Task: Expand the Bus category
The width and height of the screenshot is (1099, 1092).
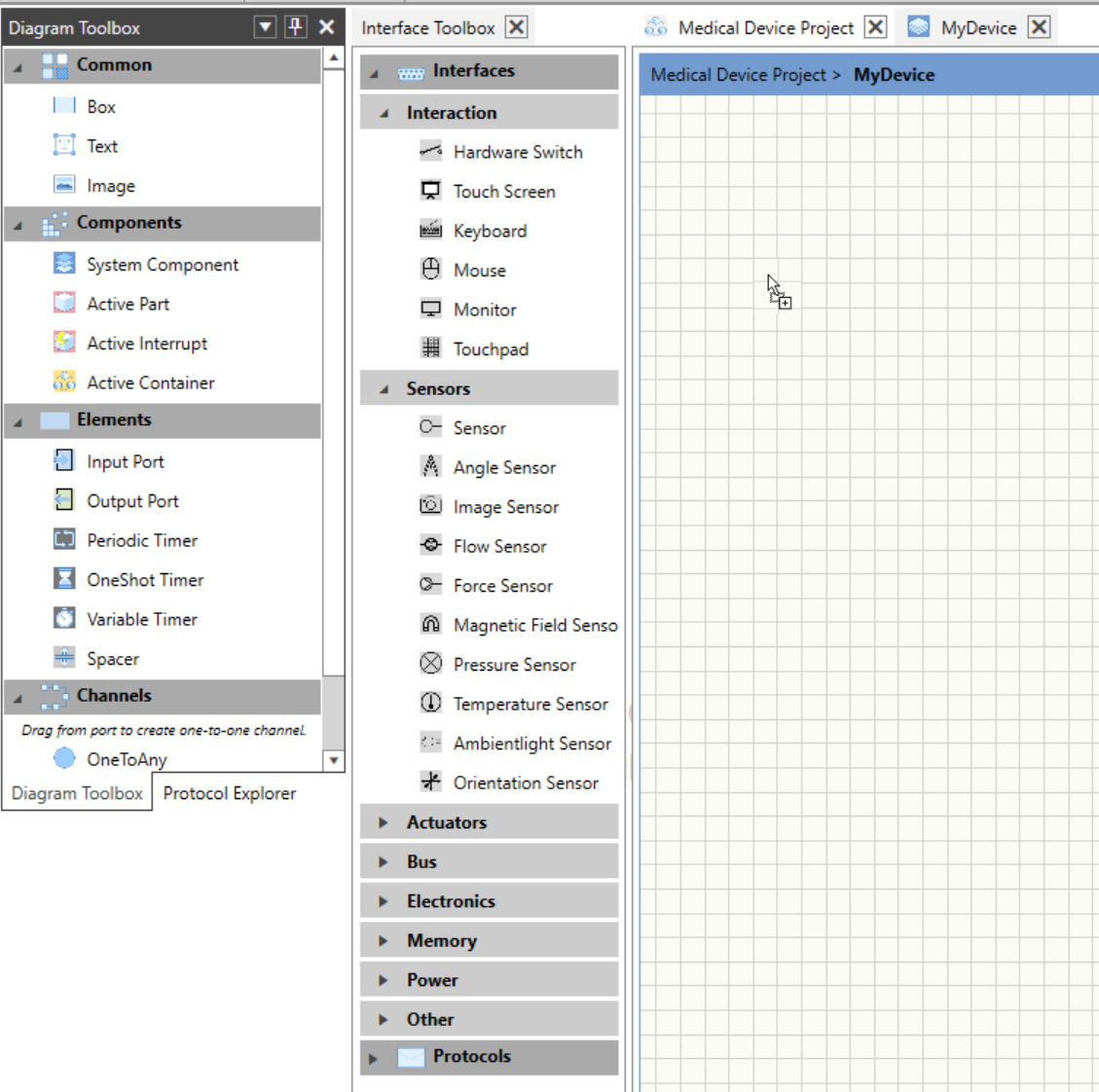Action: pyautogui.click(x=383, y=861)
